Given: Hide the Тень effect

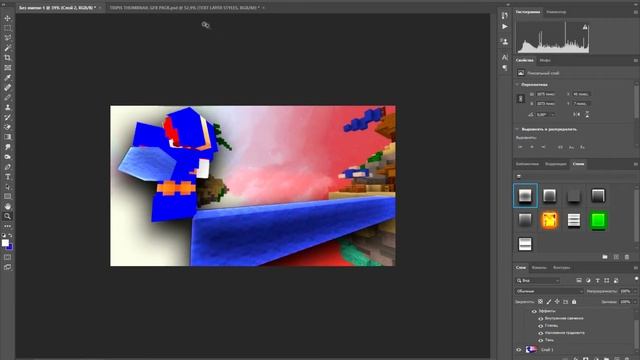Looking at the screenshot, I should [x=540, y=340].
